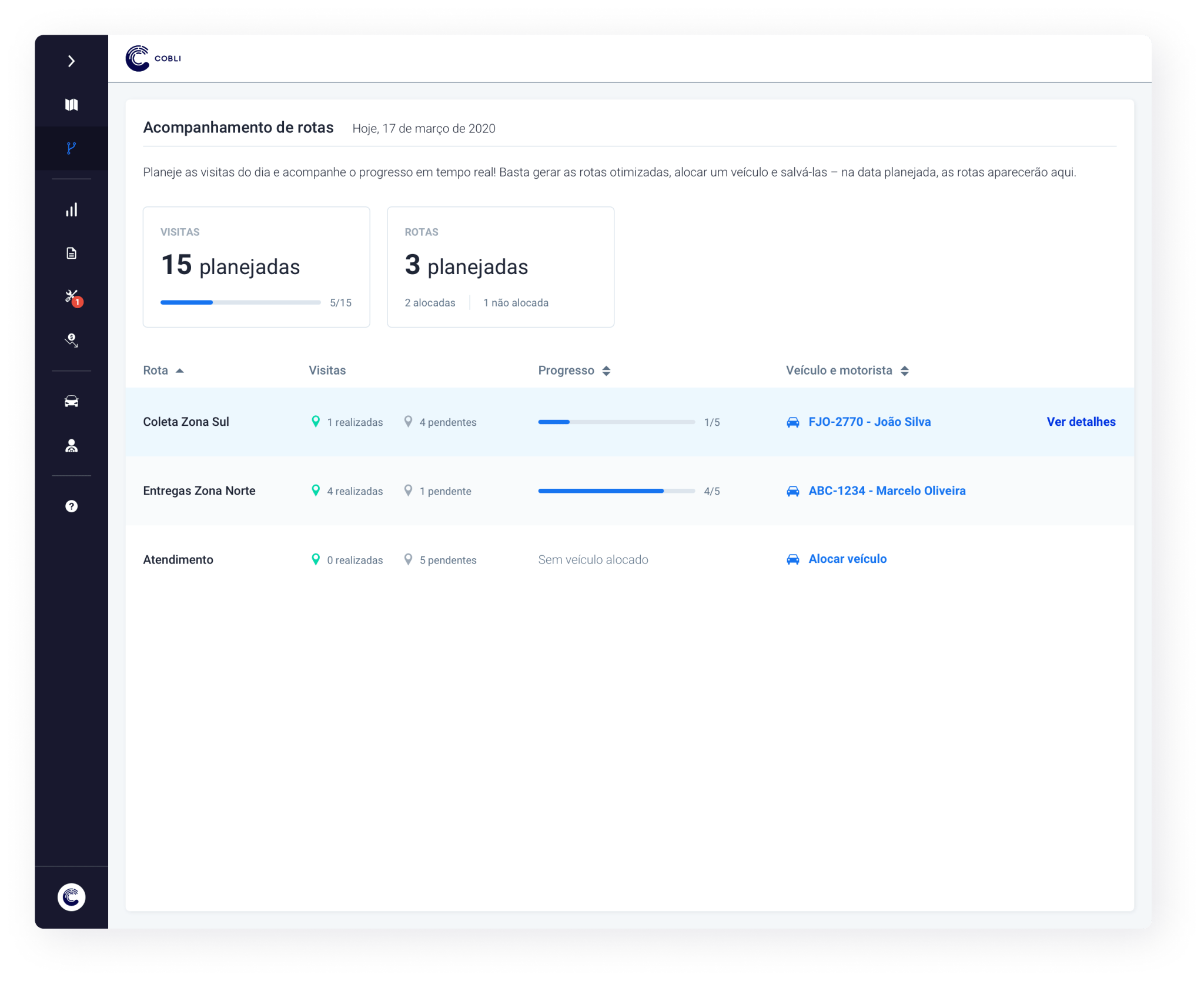Screen dimensions: 1204x981
Task: Click the 1 não alocada text
Action: coord(516,303)
